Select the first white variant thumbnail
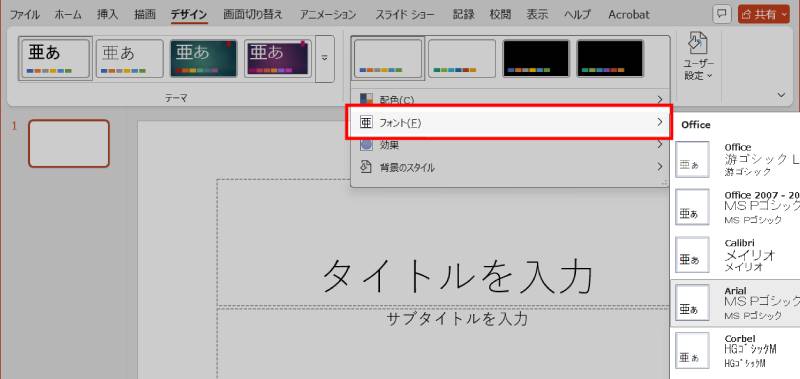The width and height of the screenshot is (800, 379). [388, 59]
